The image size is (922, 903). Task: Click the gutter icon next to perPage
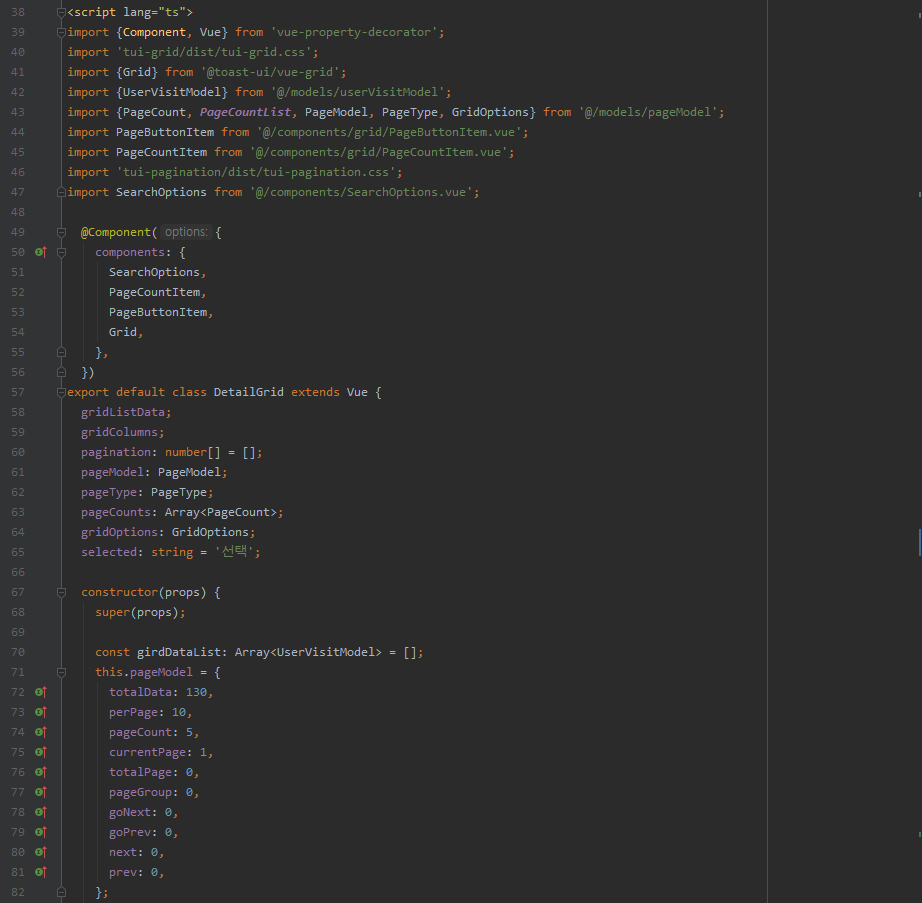40,711
